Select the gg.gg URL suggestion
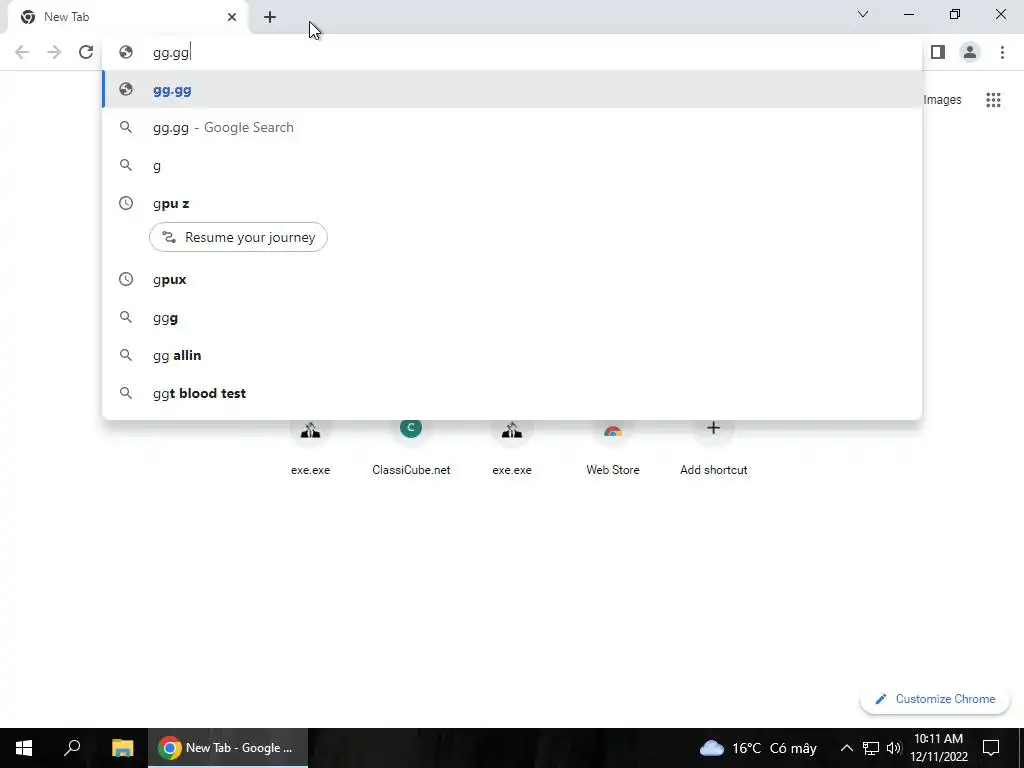1024x768 pixels. click(512, 89)
